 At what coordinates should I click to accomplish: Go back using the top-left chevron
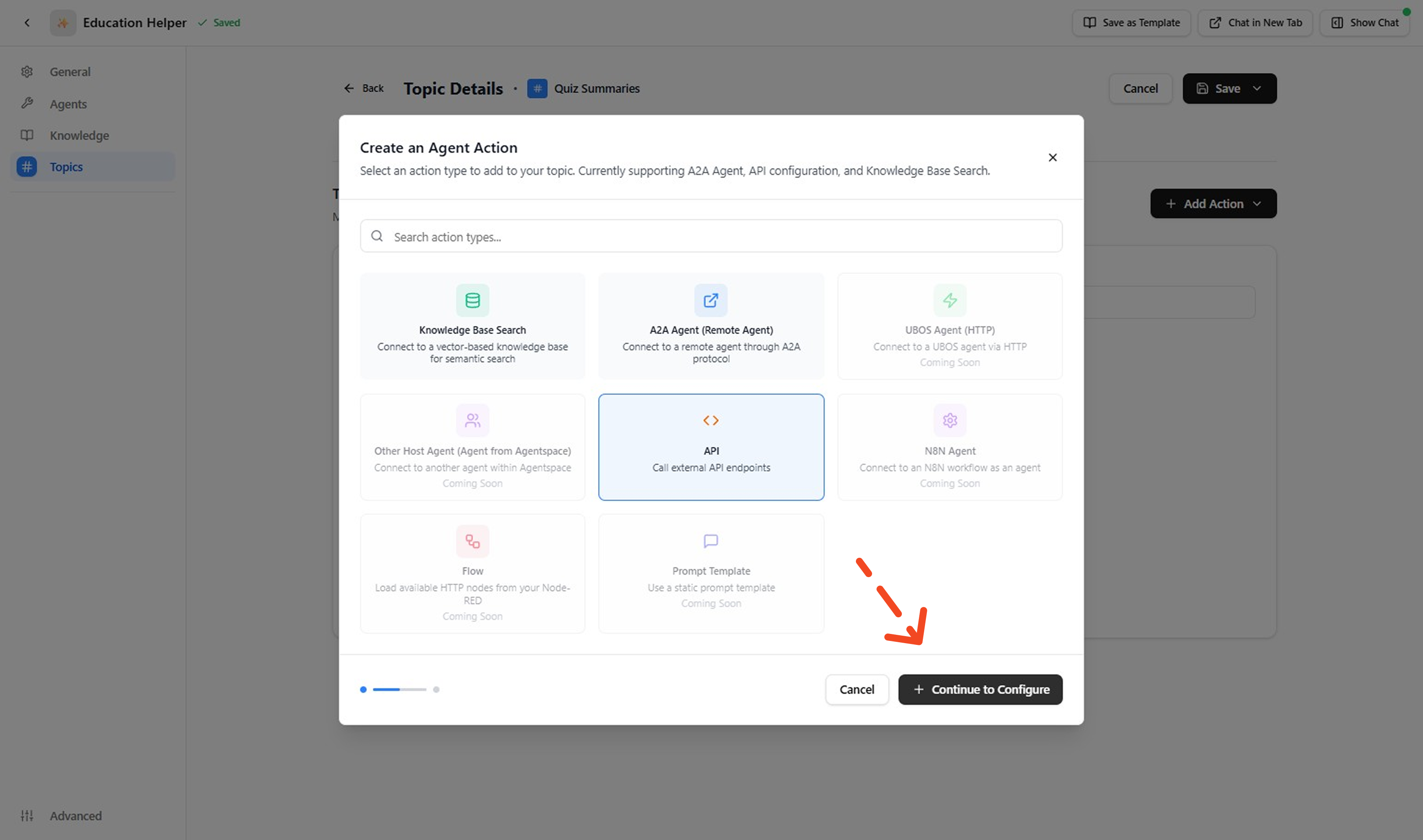[x=27, y=23]
